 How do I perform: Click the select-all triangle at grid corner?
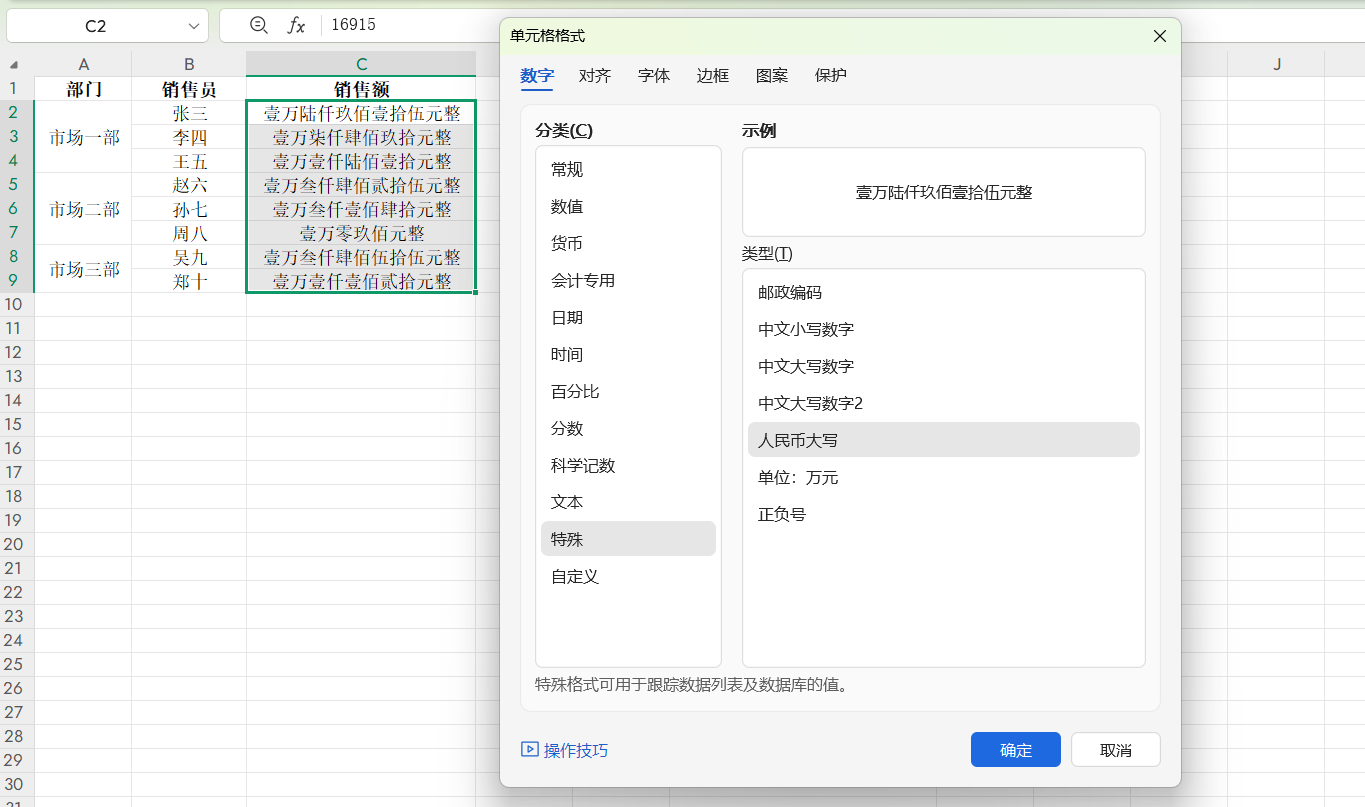pos(14,63)
